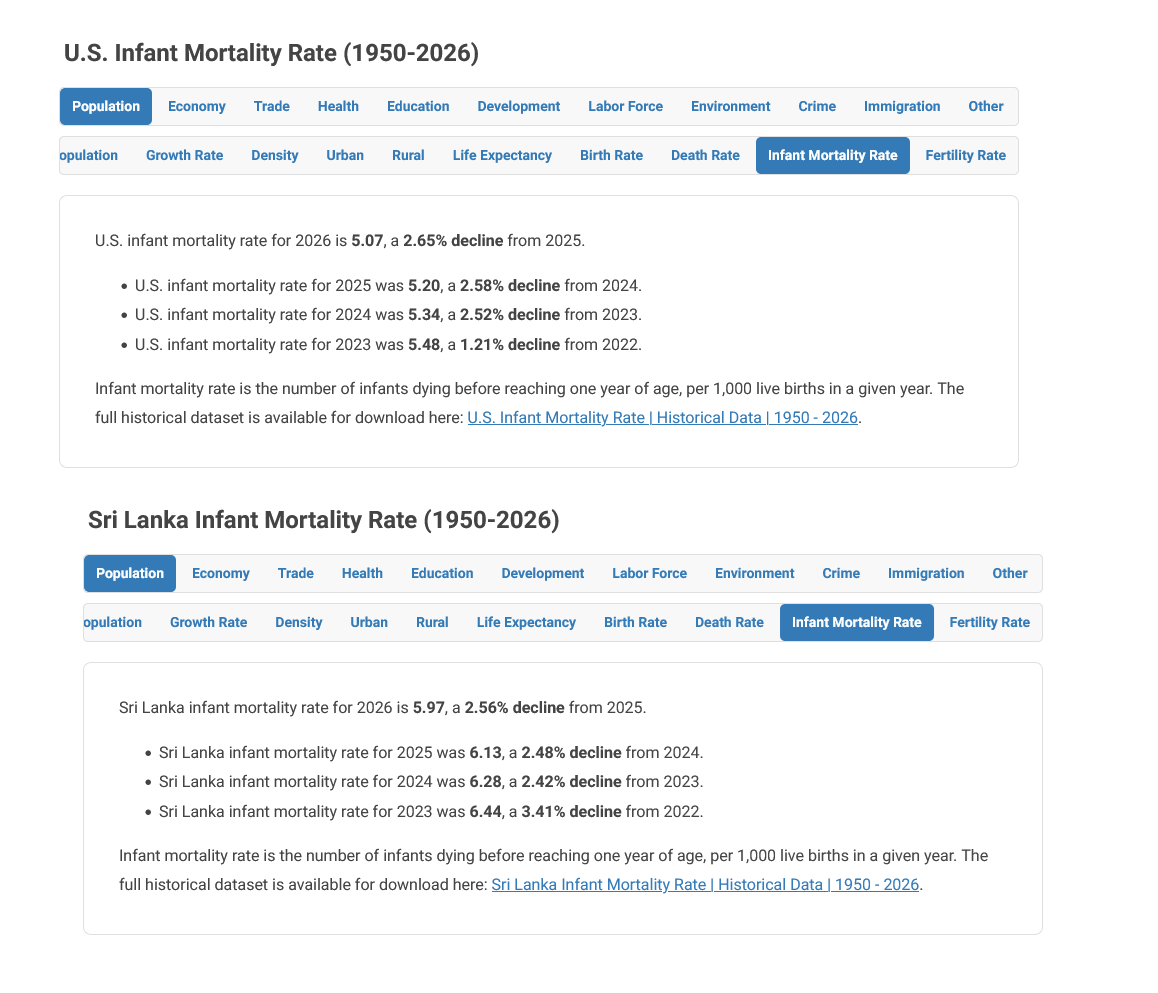Click Sri Lanka Urban sub-tab

coord(369,622)
